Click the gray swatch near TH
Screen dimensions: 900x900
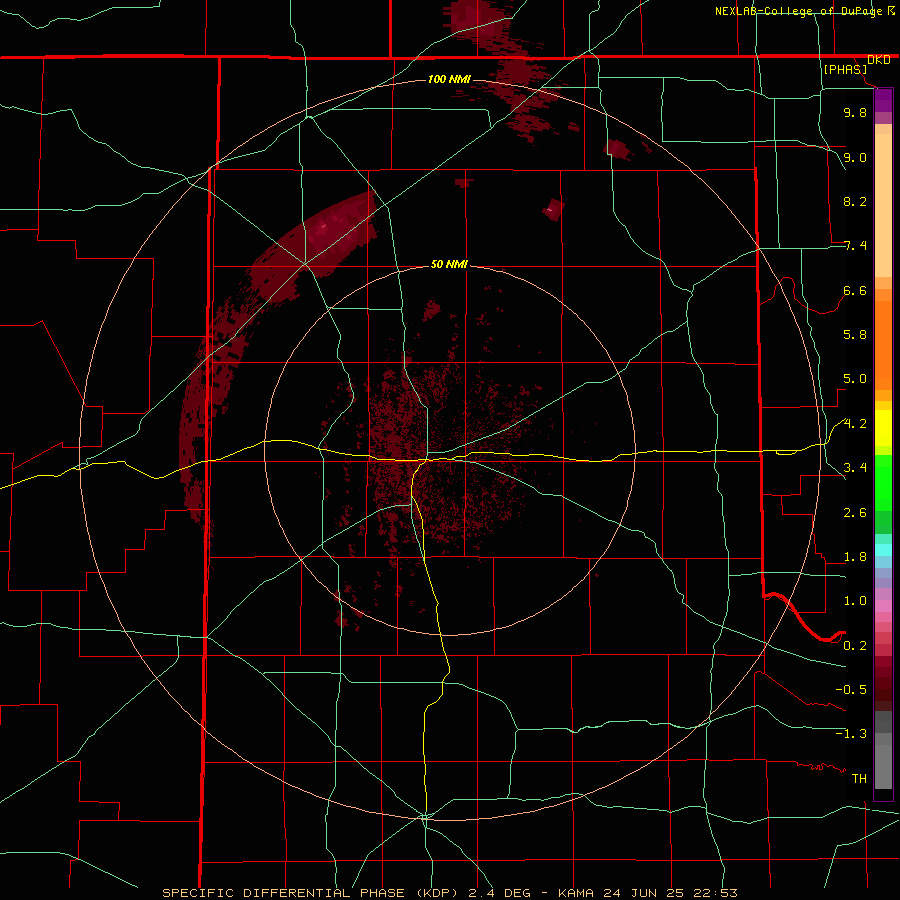(883, 766)
